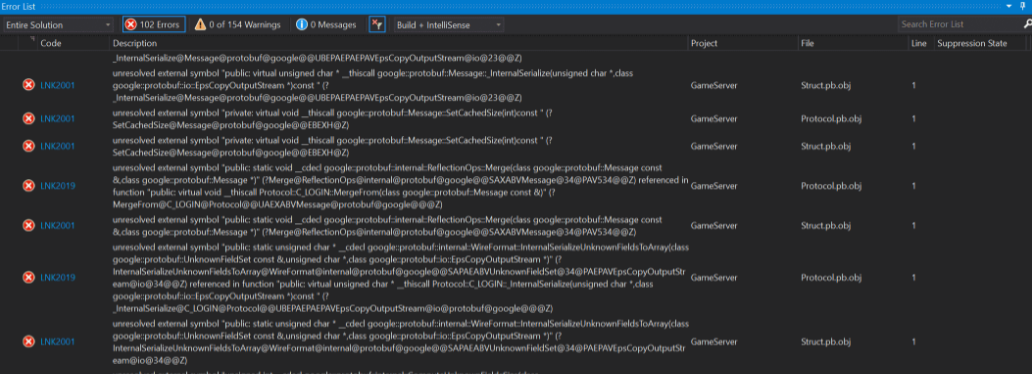Select ReflectionOps::Merge description in Struct.pb.obj row
The image size is (1033, 374).
click(387, 225)
